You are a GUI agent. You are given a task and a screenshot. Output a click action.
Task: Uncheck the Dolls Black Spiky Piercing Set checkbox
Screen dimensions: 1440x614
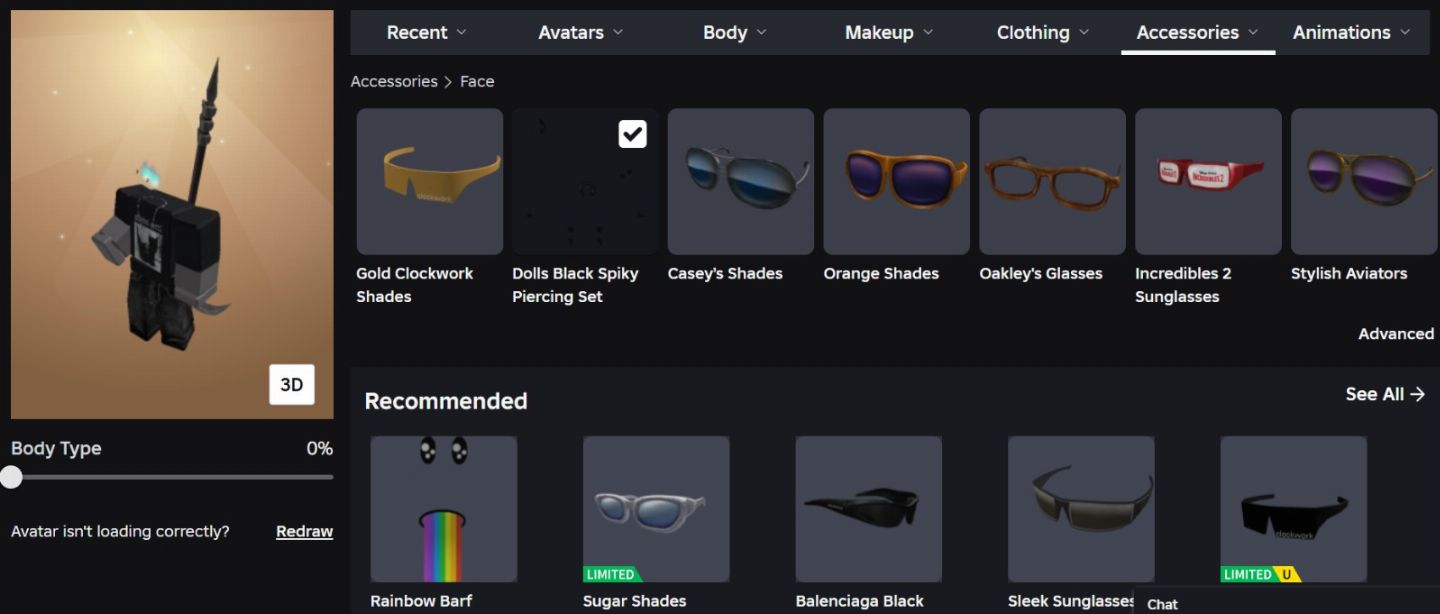632,134
